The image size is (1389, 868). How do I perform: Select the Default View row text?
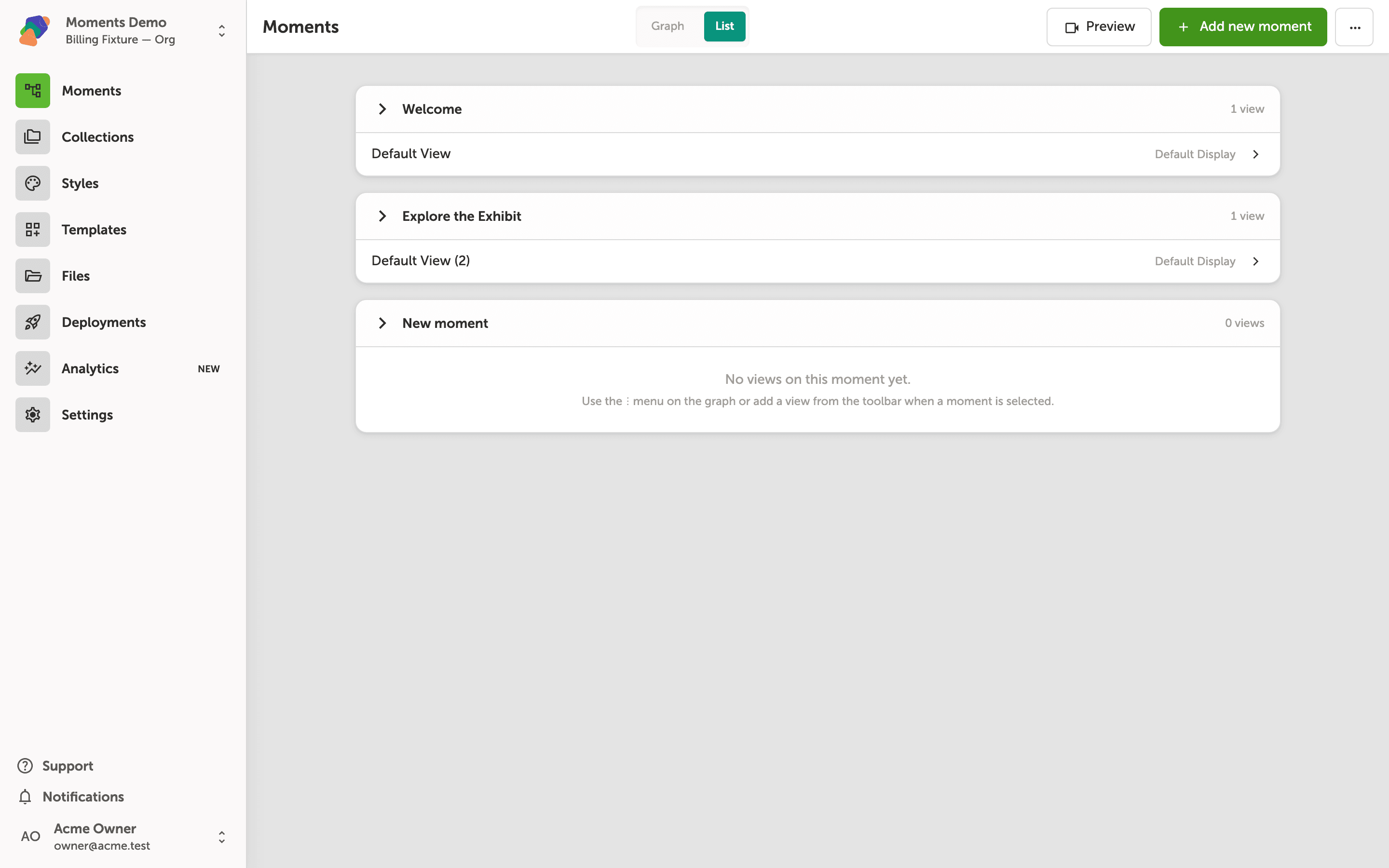coord(411,153)
